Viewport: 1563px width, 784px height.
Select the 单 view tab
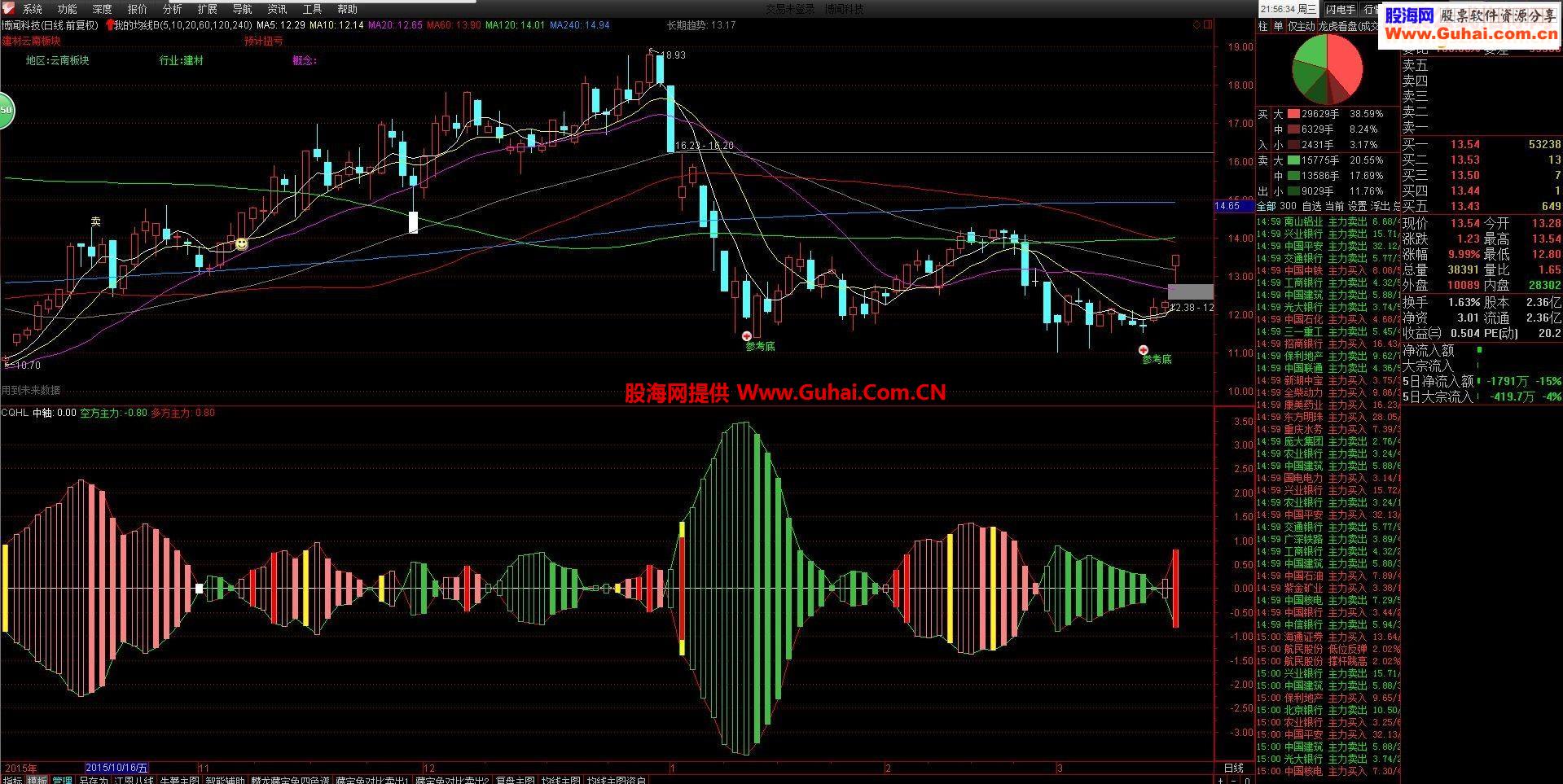pos(1278,26)
